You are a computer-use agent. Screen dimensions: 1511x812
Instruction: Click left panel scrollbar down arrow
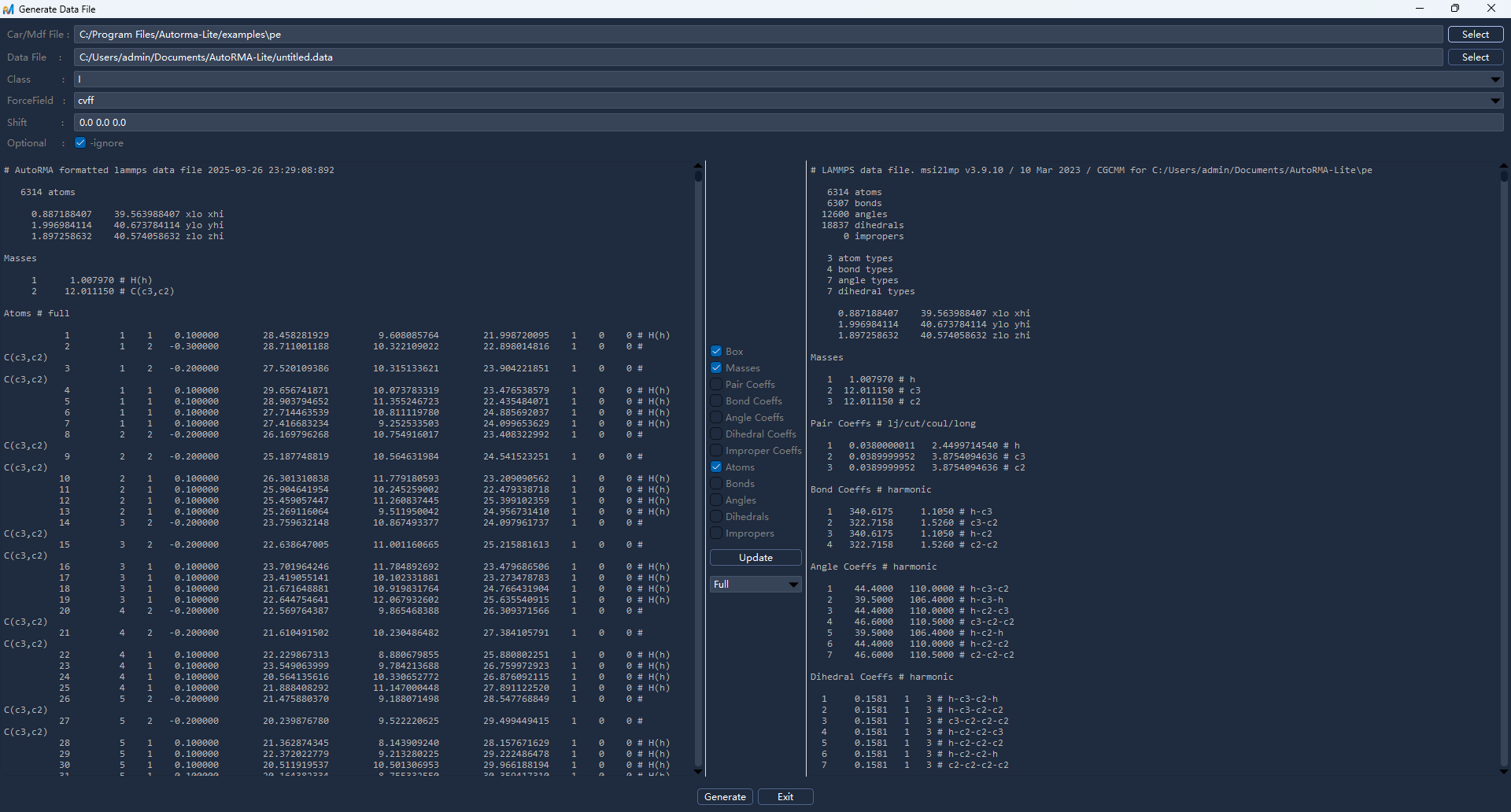(x=698, y=771)
